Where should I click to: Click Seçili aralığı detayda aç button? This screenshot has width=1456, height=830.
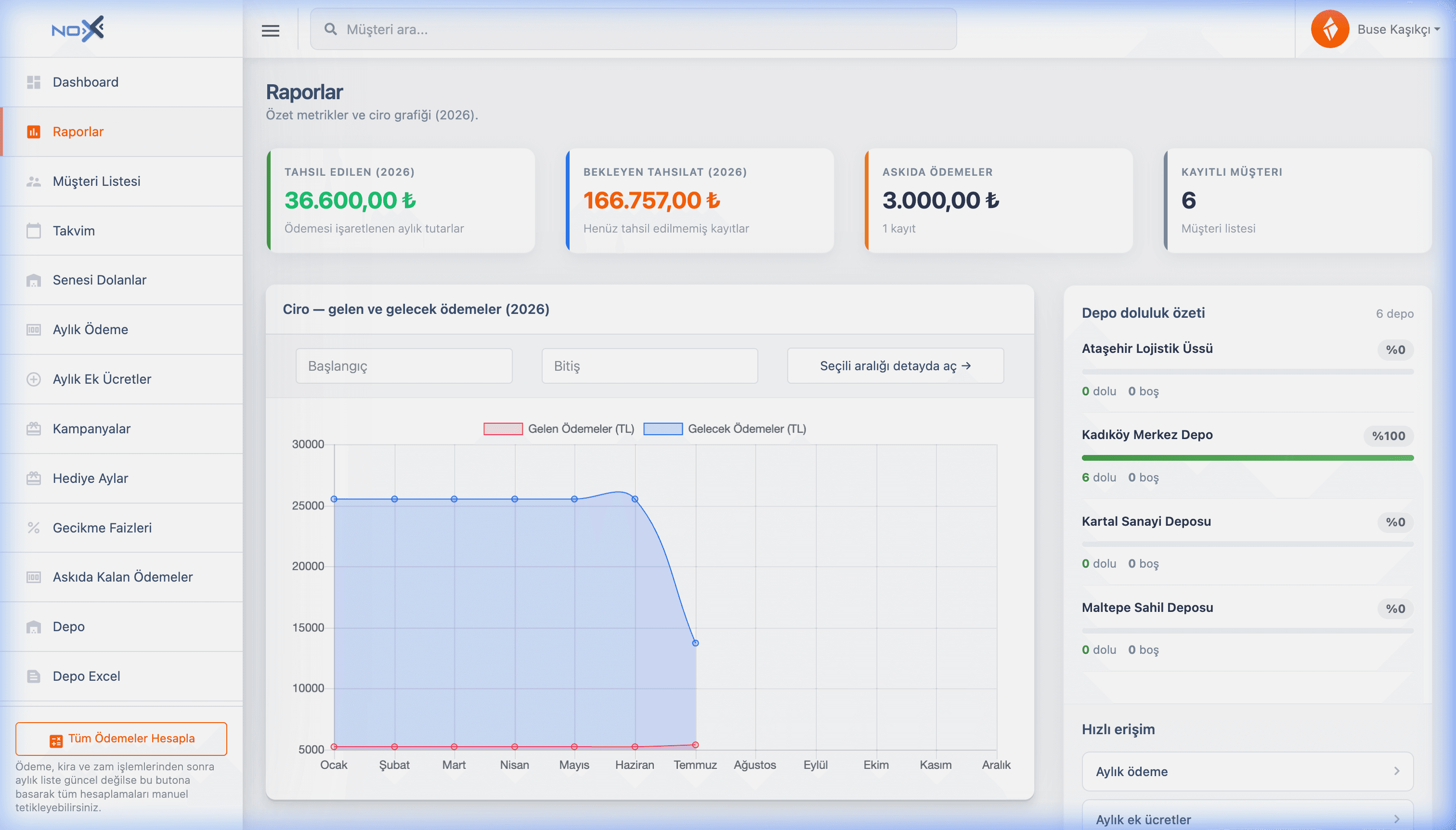[895, 366]
